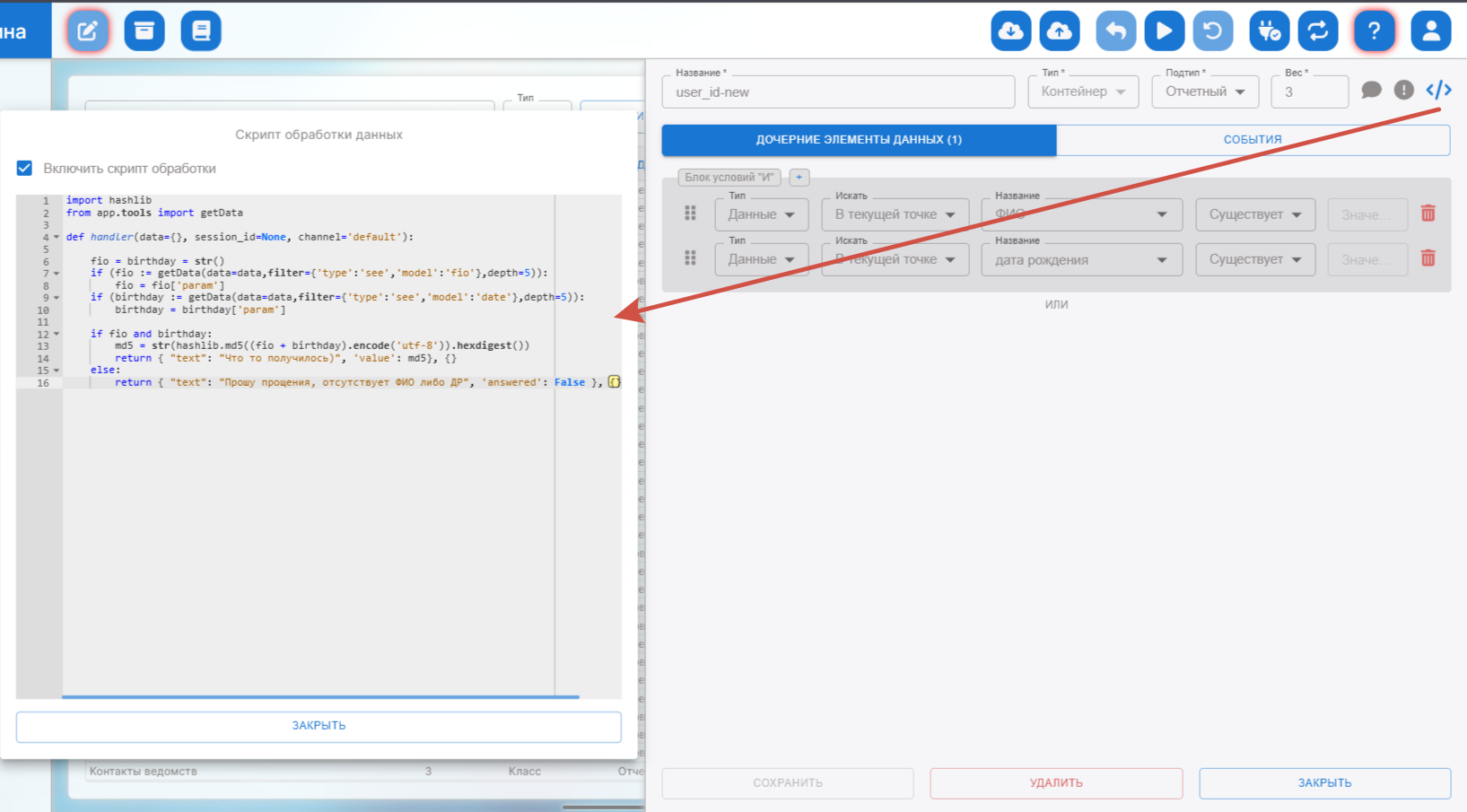Delete the ФИО condition row
The image size is (1467, 812).
click(x=1428, y=214)
